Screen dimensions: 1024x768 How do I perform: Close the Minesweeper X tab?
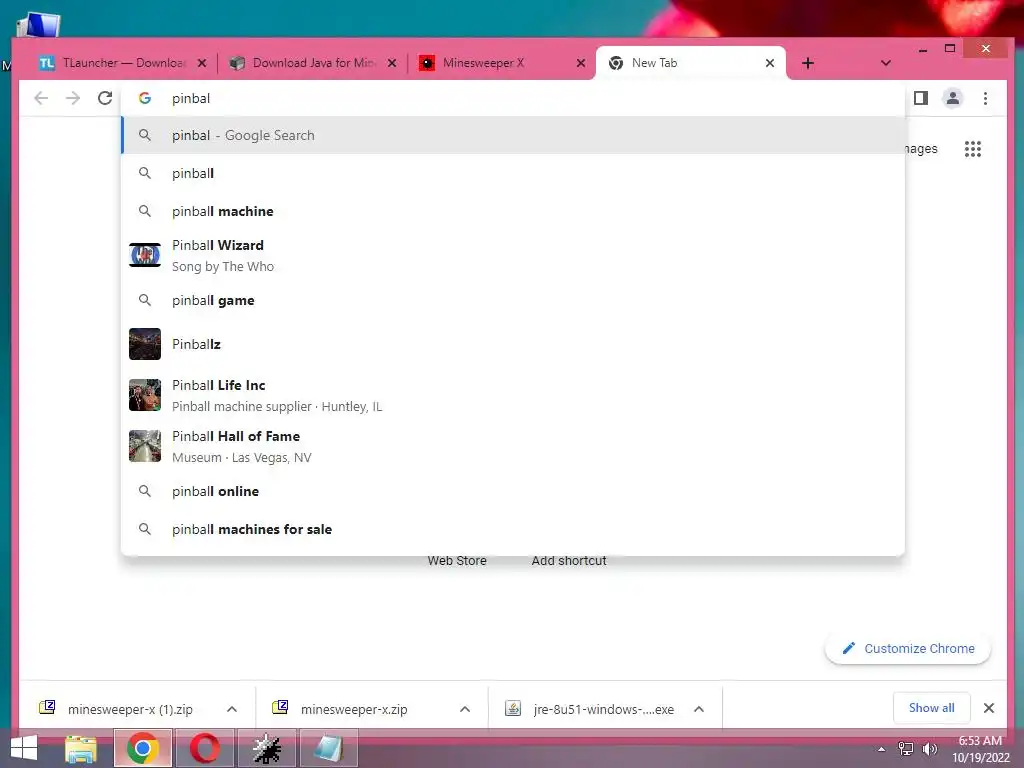[x=581, y=63]
